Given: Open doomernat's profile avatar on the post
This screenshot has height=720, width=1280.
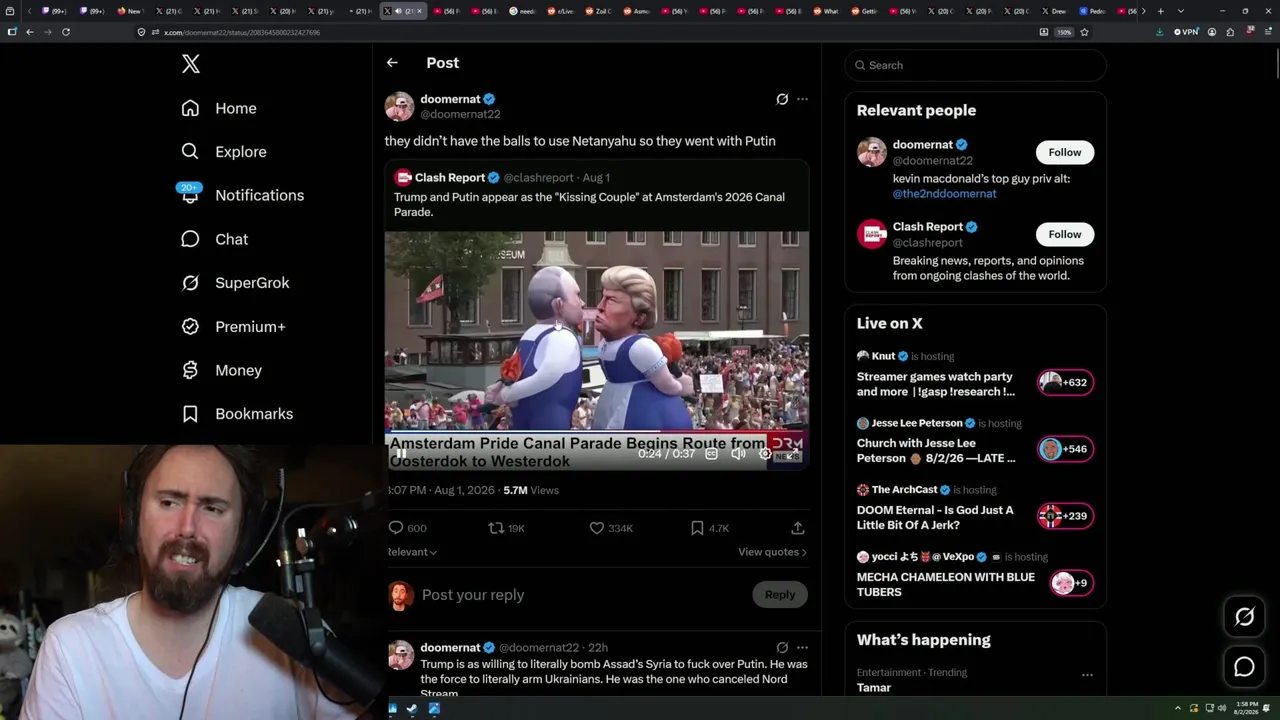Looking at the screenshot, I should [400, 106].
